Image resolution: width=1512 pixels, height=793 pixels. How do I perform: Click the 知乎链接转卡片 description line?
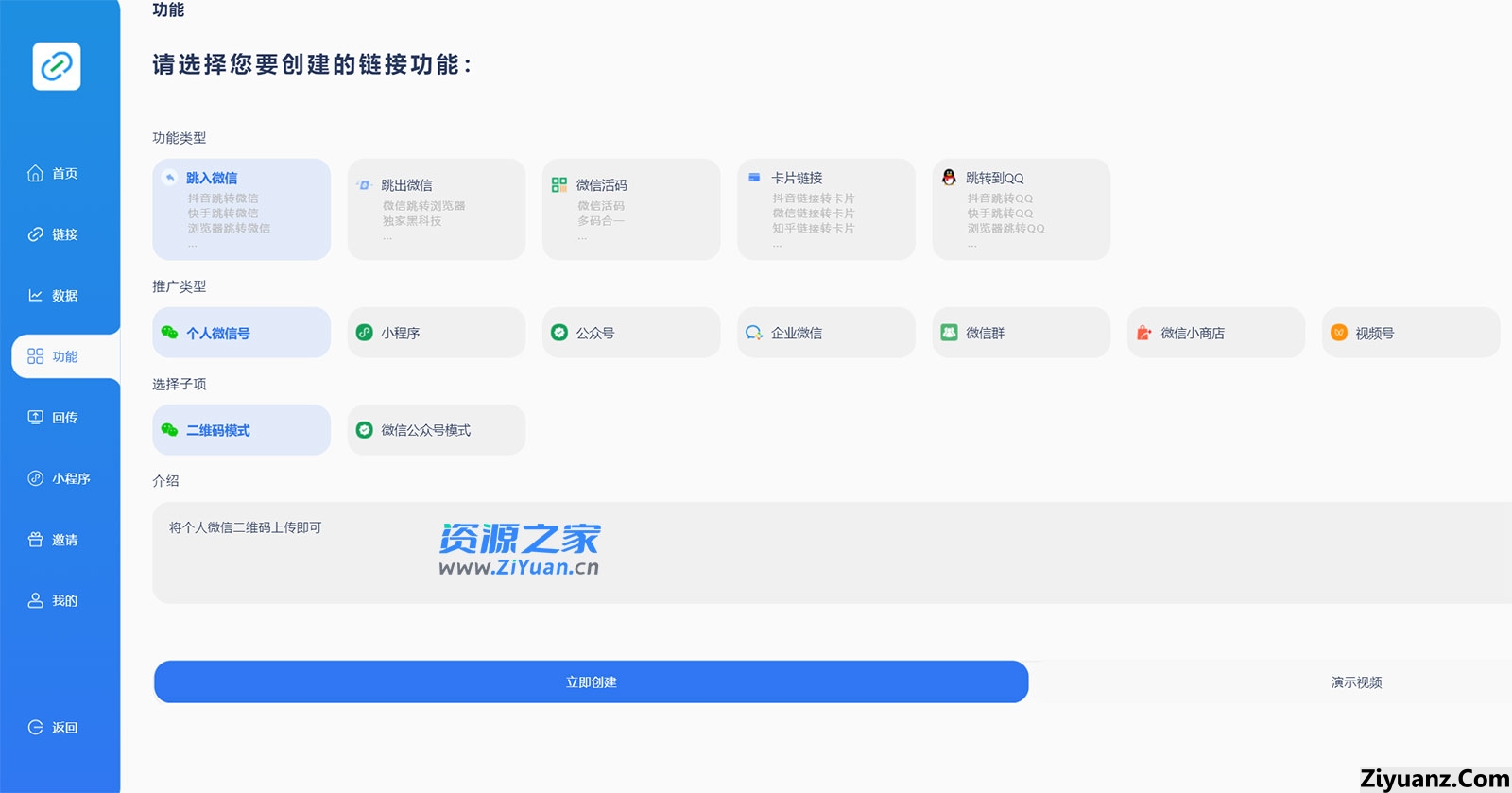(x=814, y=229)
